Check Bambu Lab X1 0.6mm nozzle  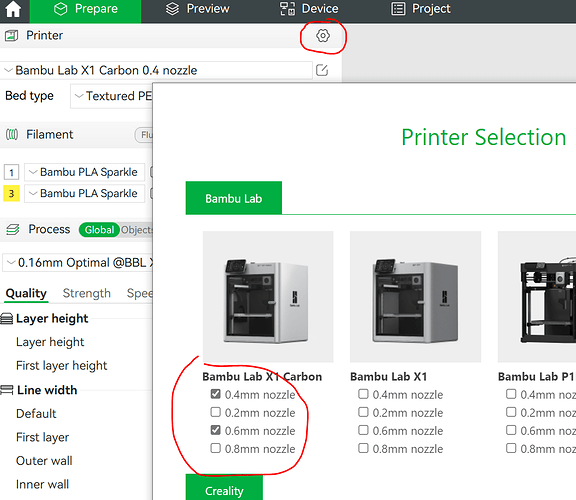click(363, 430)
